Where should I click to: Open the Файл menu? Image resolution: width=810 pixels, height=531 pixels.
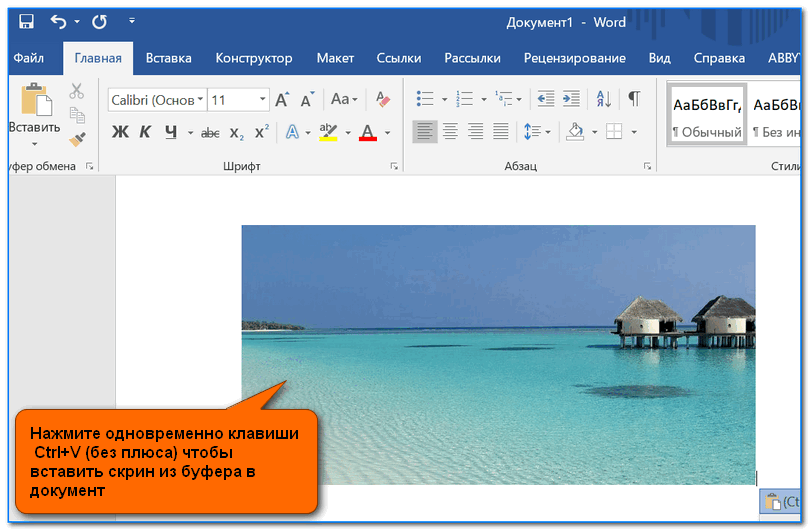[x=29, y=58]
